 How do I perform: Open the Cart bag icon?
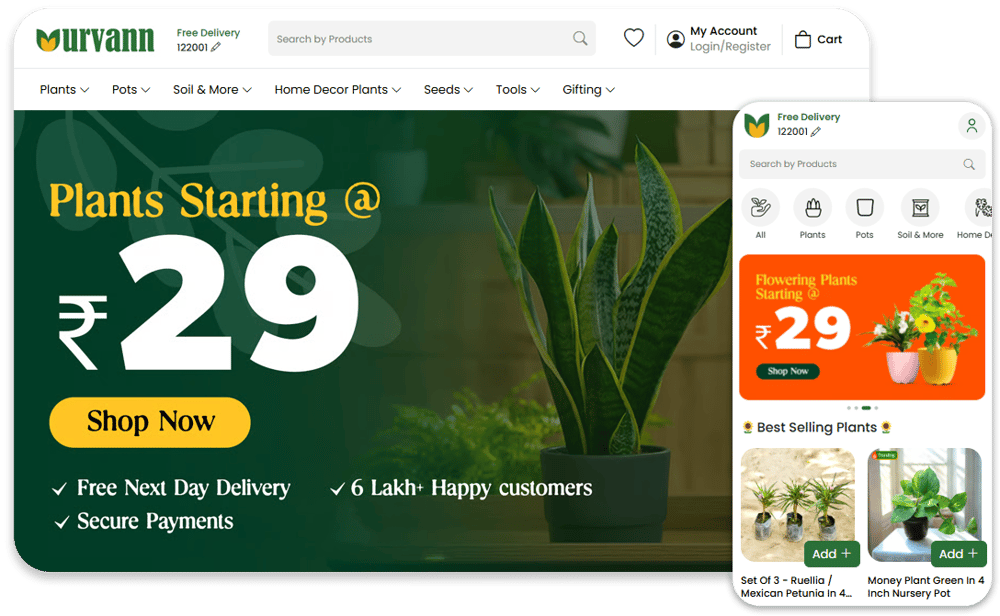[802, 40]
